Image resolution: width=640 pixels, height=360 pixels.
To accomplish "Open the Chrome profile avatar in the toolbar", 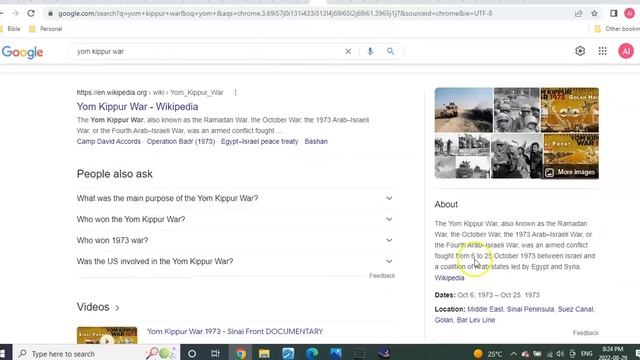I will 629,13.
